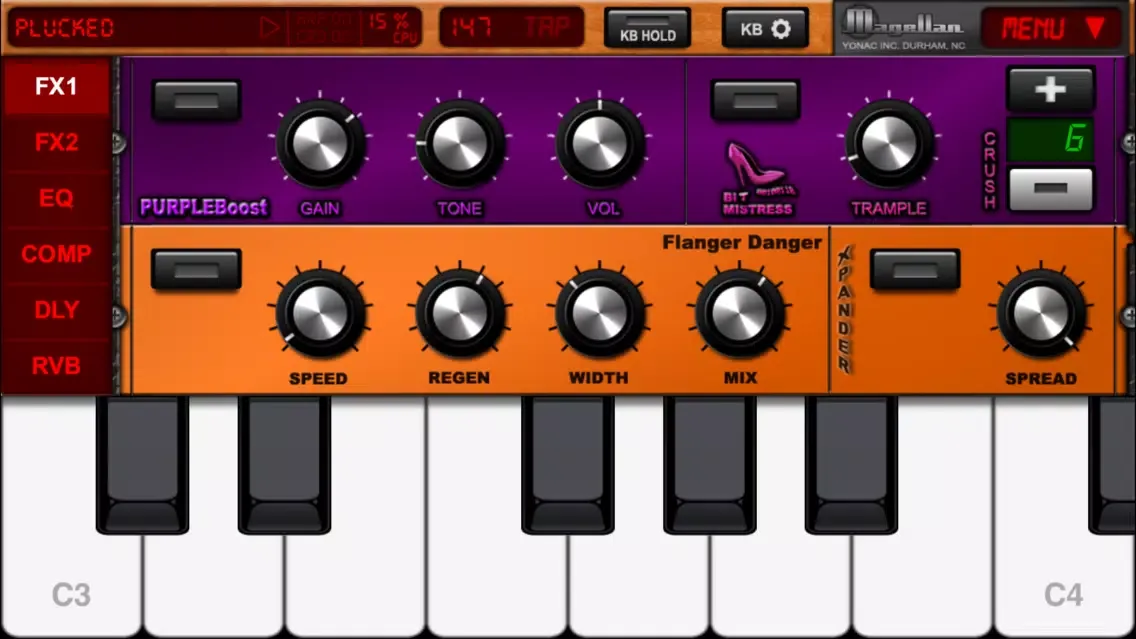Click the Bit Mistress TRAMPLE knob
Image resolution: width=1136 pixels, height=639 pixels.
[x=889, y=143]
